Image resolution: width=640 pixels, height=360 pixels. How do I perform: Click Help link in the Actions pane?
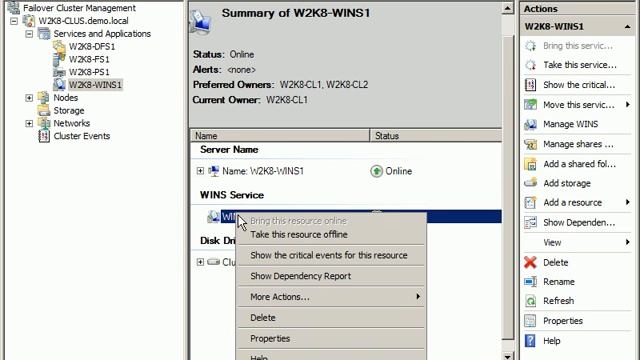(x=551, y=341)
